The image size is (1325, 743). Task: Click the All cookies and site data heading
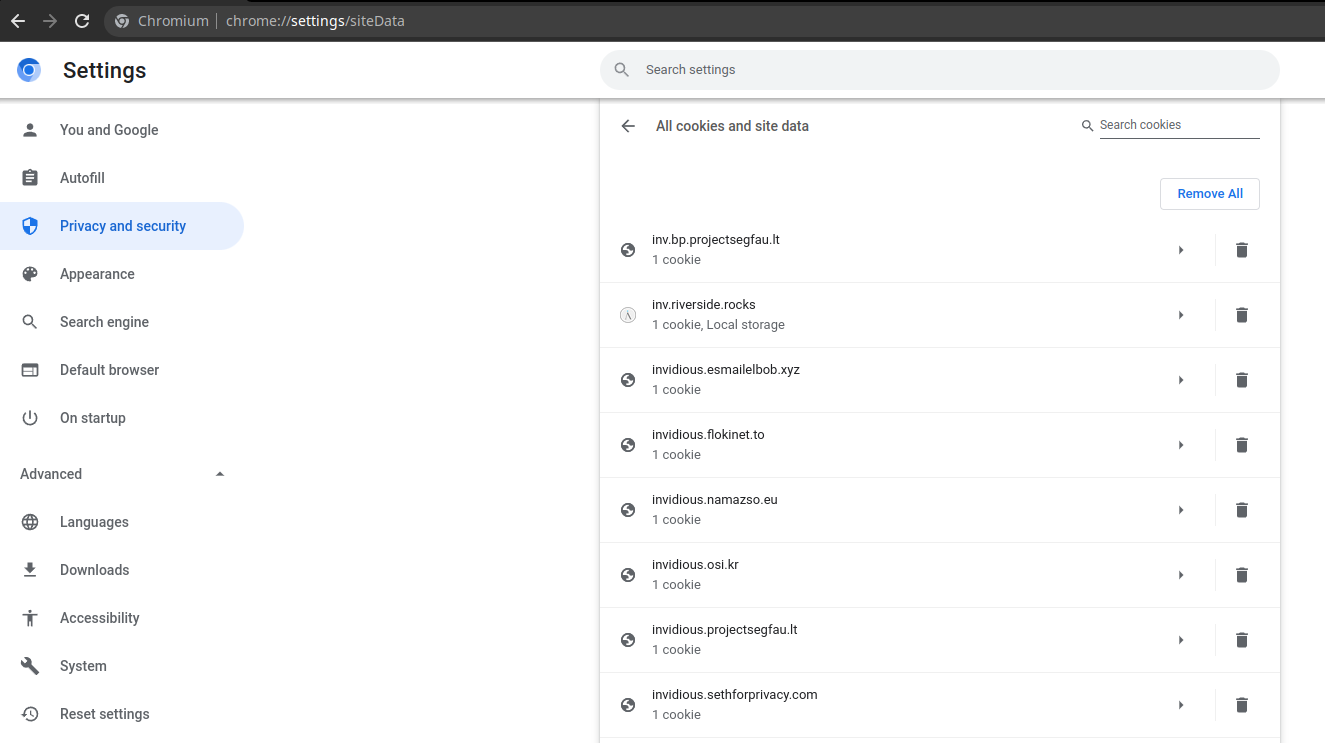coord(732,126)
